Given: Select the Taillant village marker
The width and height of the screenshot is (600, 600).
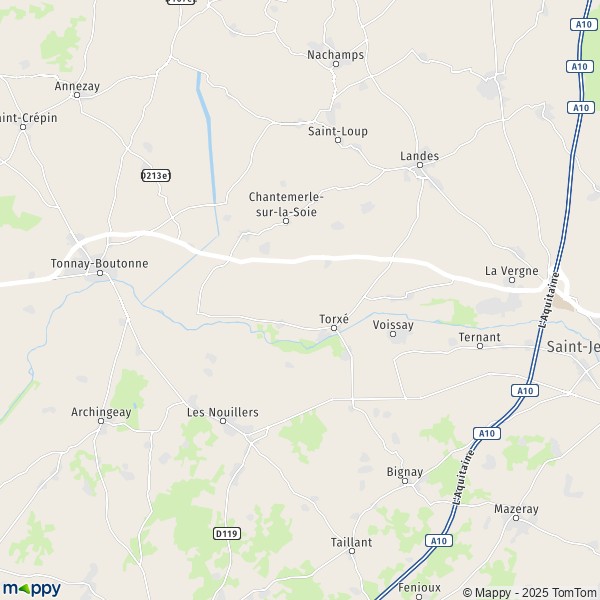Looking at the screenshot, I should coord(352,551).
